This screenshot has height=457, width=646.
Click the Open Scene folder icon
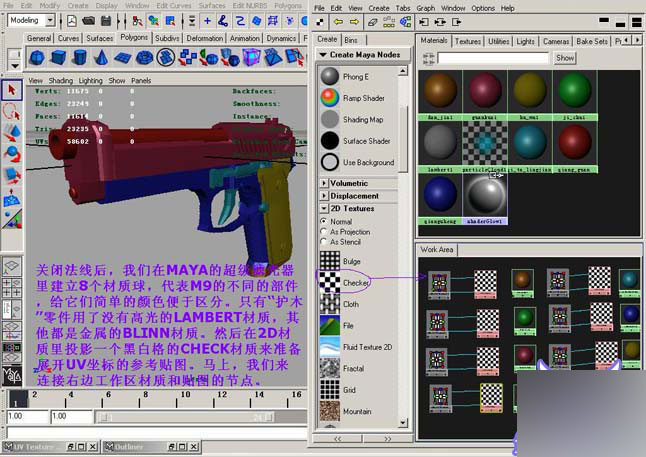(x=89, y=21)
